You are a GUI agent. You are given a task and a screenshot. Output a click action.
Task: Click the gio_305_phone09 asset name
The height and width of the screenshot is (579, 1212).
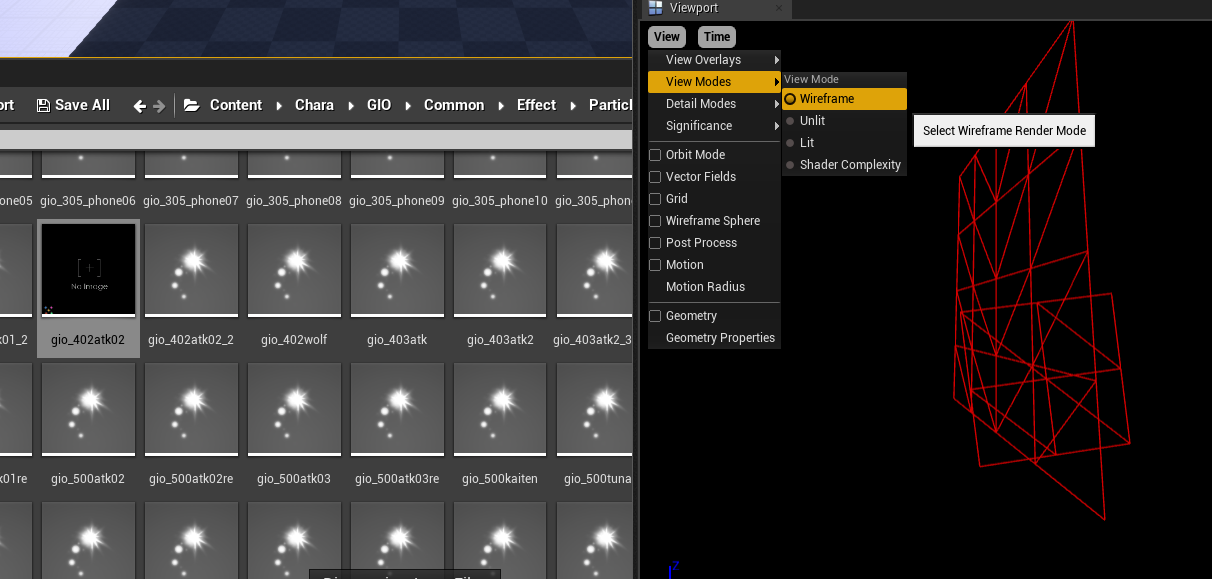click(397, 201)
